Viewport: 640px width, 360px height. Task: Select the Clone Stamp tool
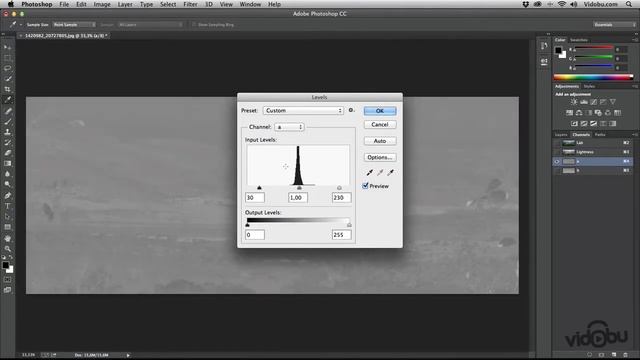tap(7, 132)
